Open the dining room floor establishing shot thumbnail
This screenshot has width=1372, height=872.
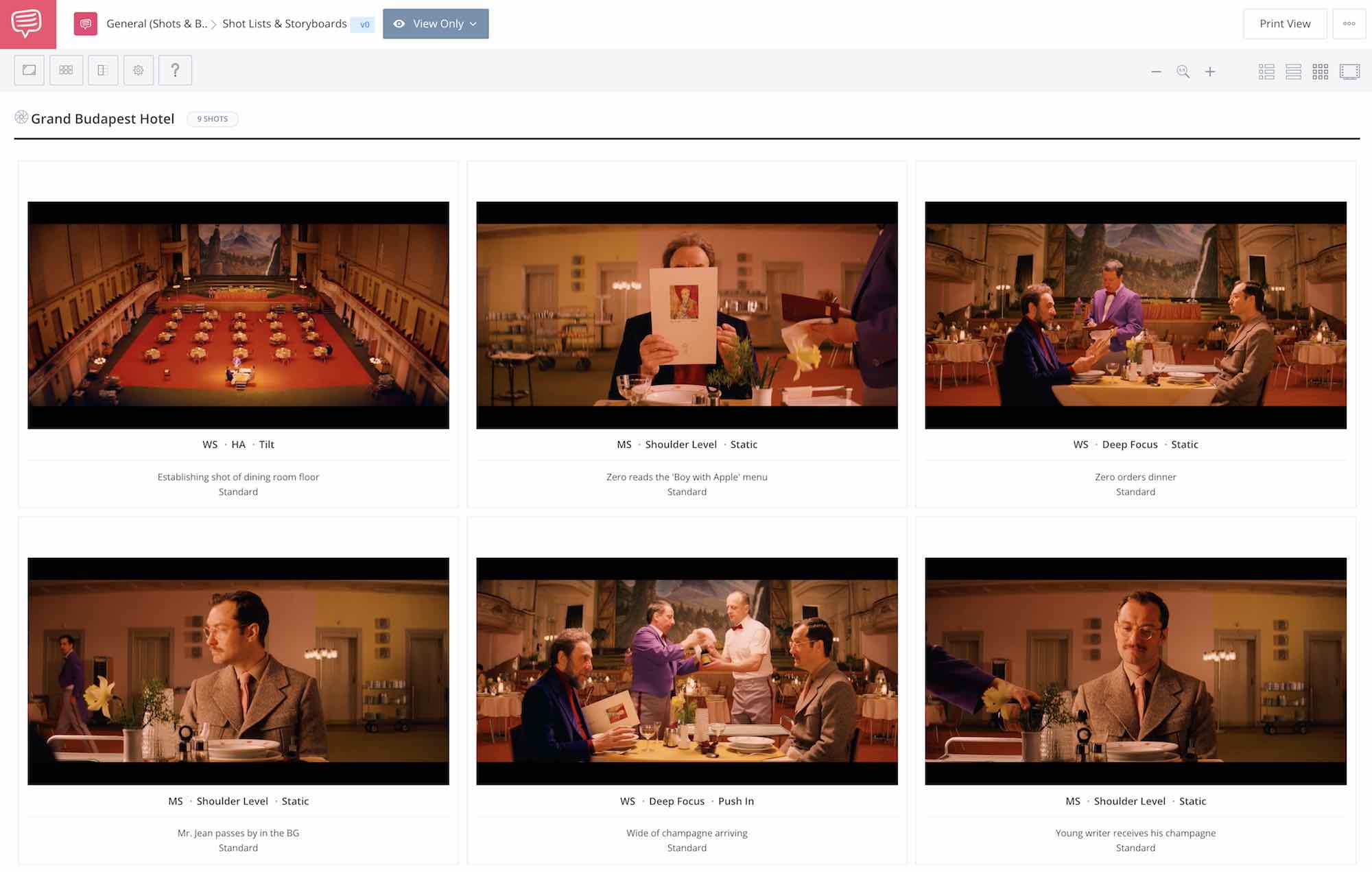(238, 315)
